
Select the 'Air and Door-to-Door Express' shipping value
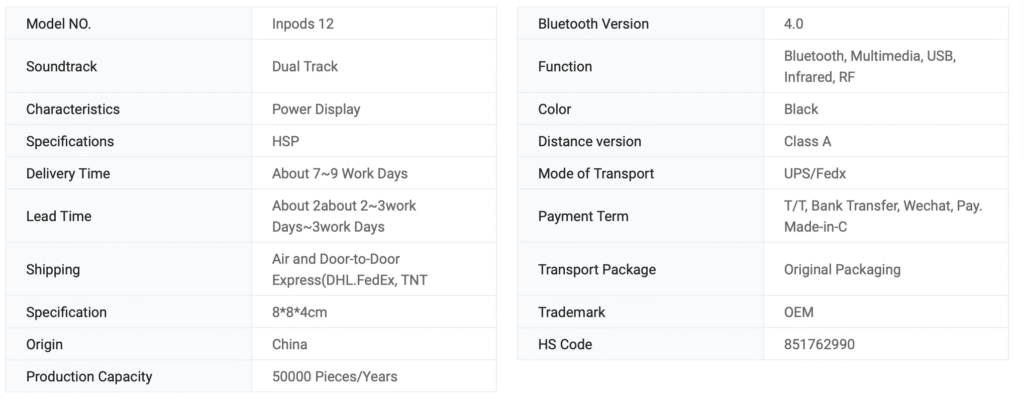[x=349, y=269]
